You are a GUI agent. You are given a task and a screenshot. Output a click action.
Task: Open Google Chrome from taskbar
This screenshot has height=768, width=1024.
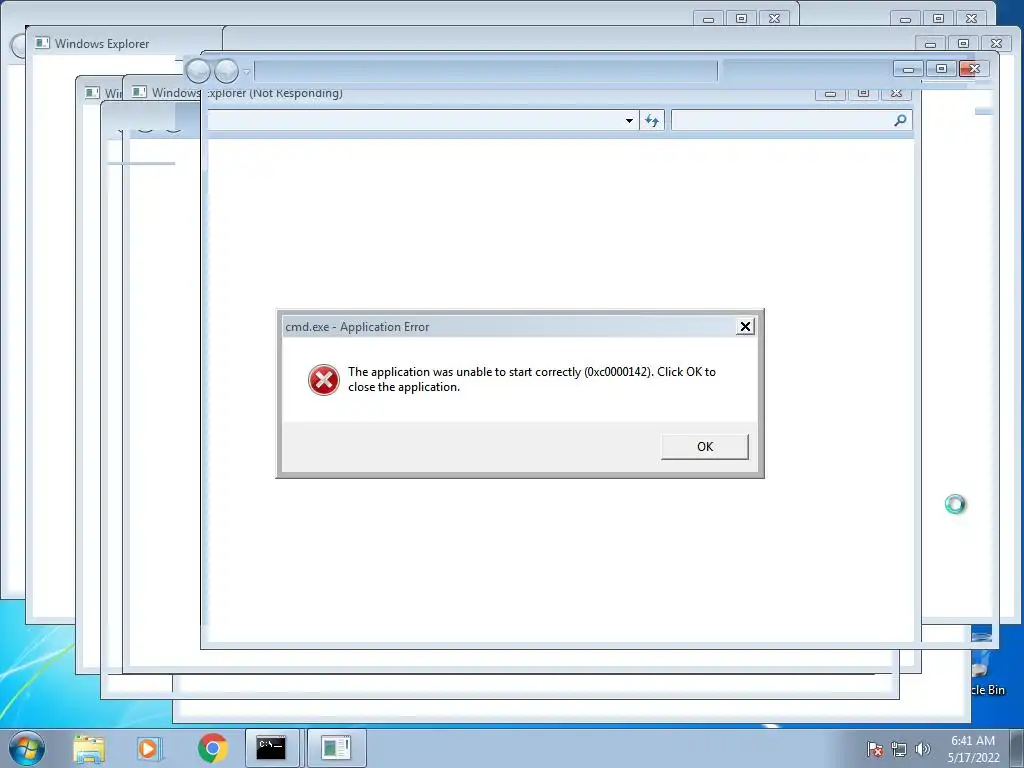point(212,748)
